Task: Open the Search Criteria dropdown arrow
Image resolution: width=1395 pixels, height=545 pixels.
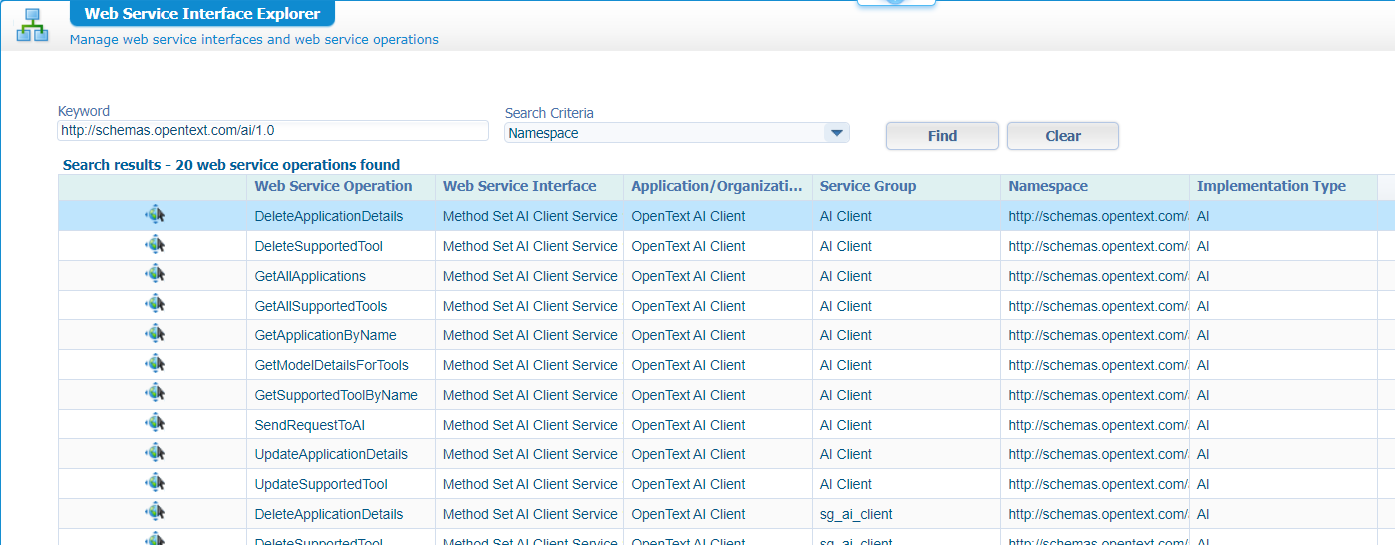Action: point(836,133)
